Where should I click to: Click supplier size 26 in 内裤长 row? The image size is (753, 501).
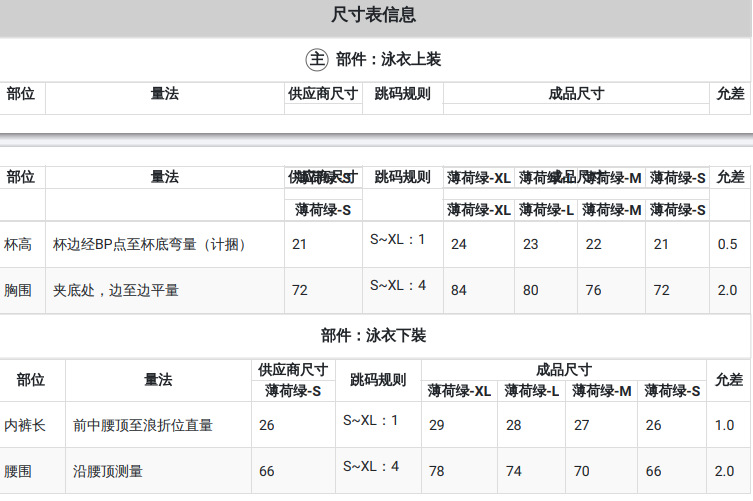point(267,426)
